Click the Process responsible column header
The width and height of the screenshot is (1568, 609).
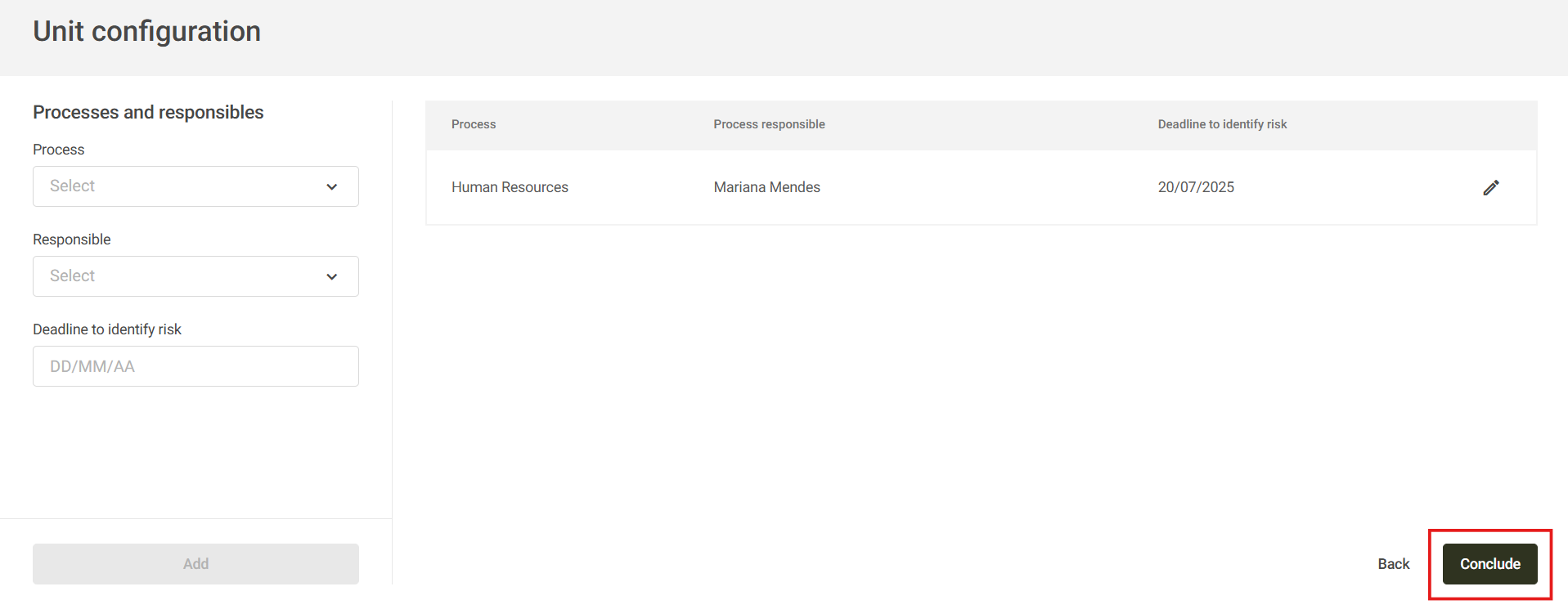769,124
